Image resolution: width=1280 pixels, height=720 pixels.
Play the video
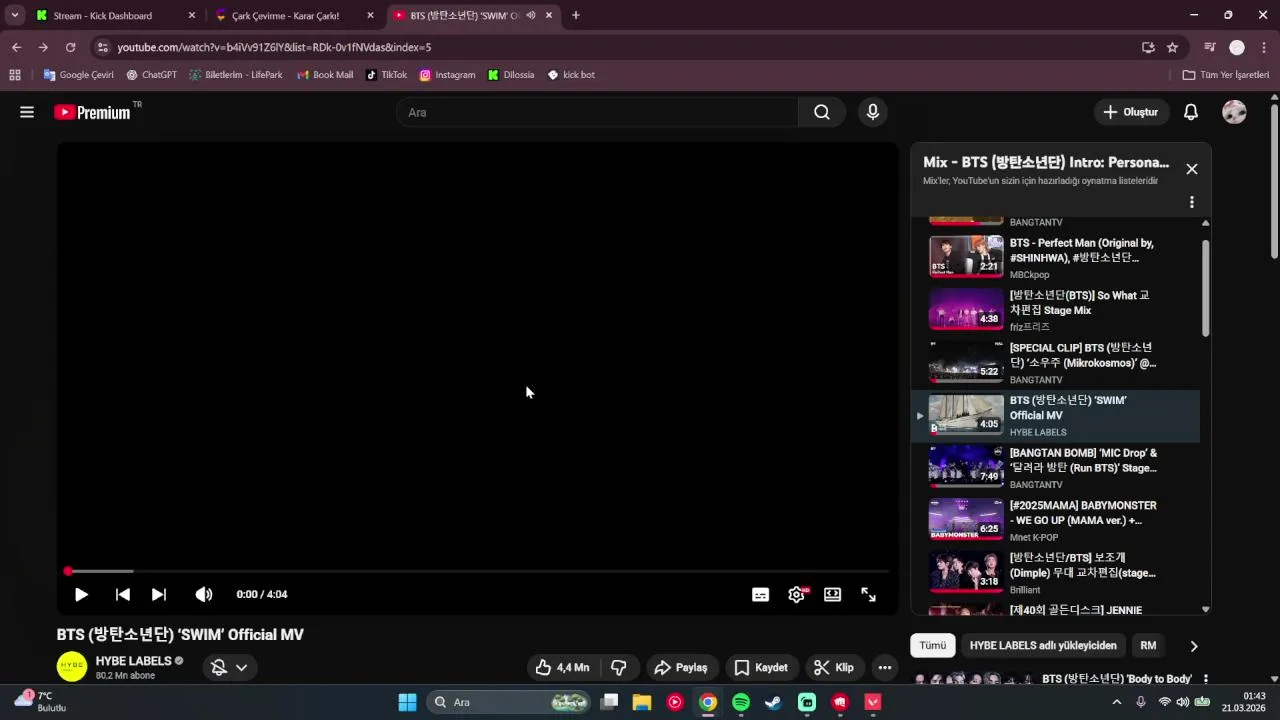(81, 594)
